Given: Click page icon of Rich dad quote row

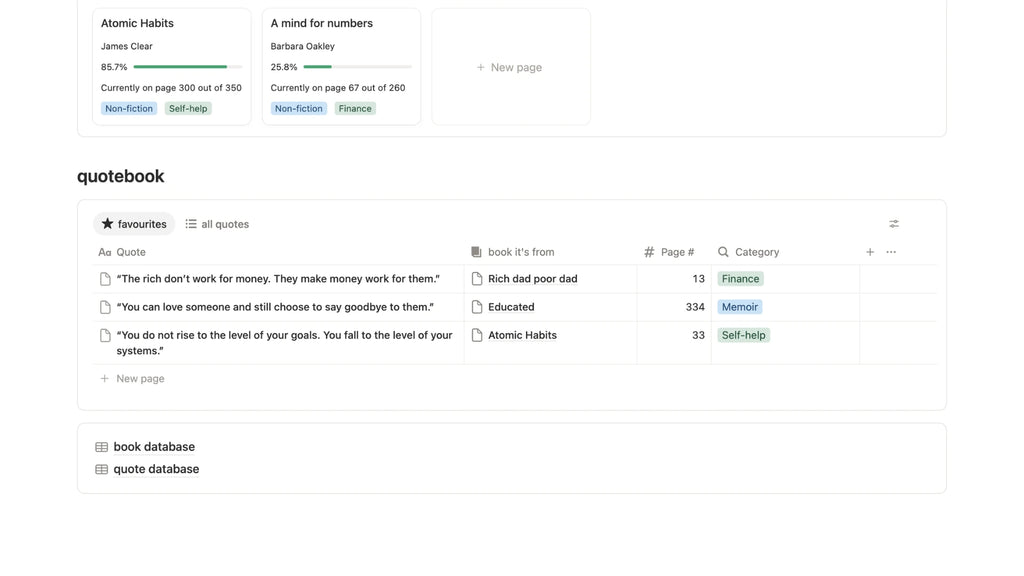Looking at the screenshot, I should 105,279.
